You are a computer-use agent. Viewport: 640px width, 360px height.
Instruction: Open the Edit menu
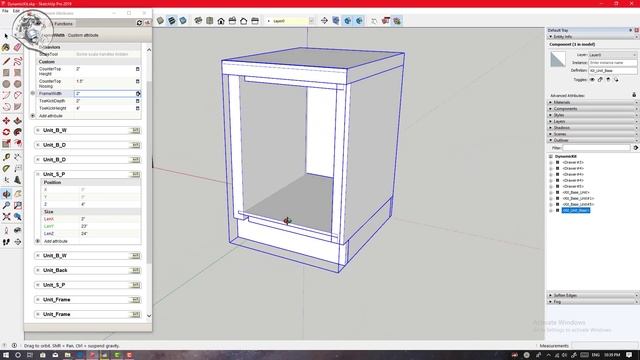16,11
